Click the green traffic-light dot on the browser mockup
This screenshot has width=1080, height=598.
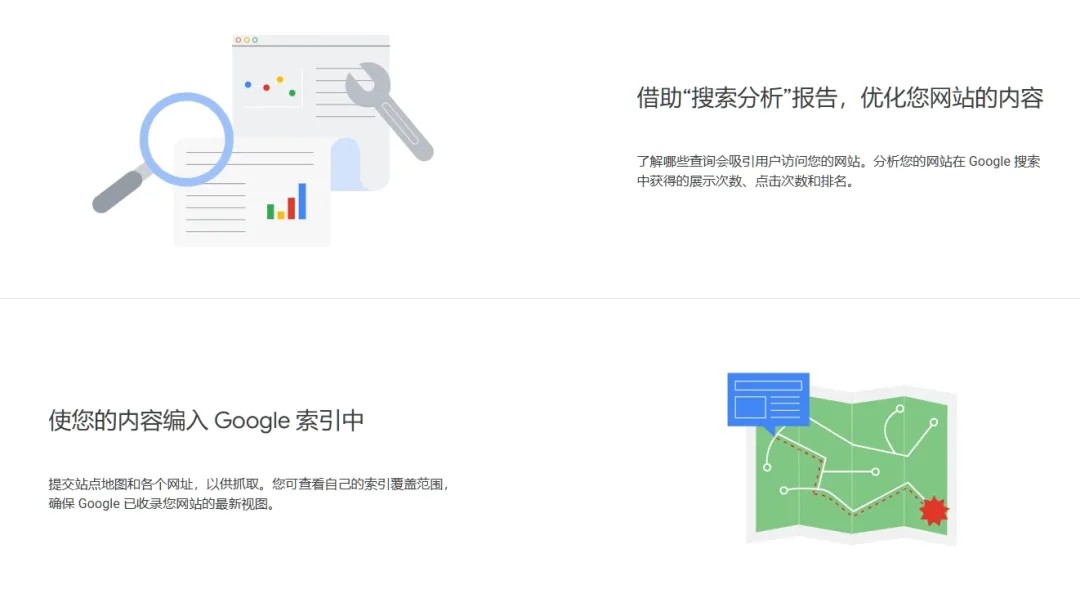pyautogui.click(x=255, y=41)
